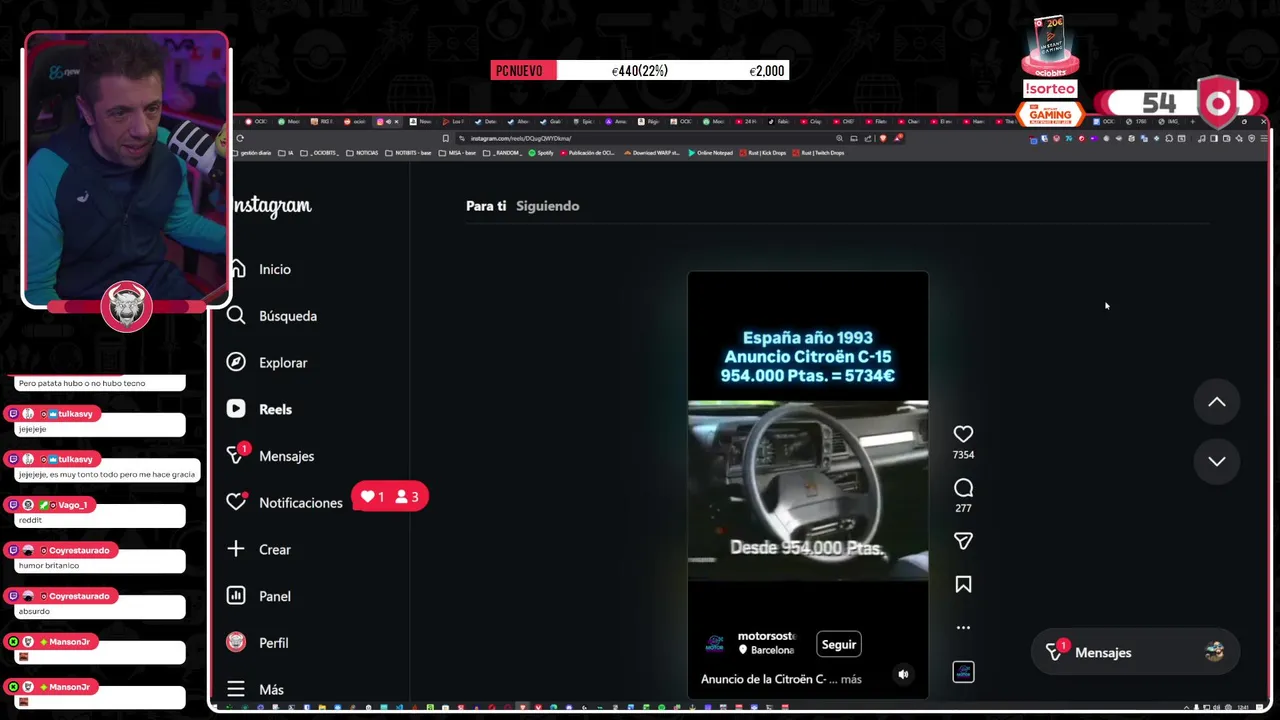Open the Brave Rewards triangle icon
The height and width of the screenshot is (720, 1280).
pos(898,138)
